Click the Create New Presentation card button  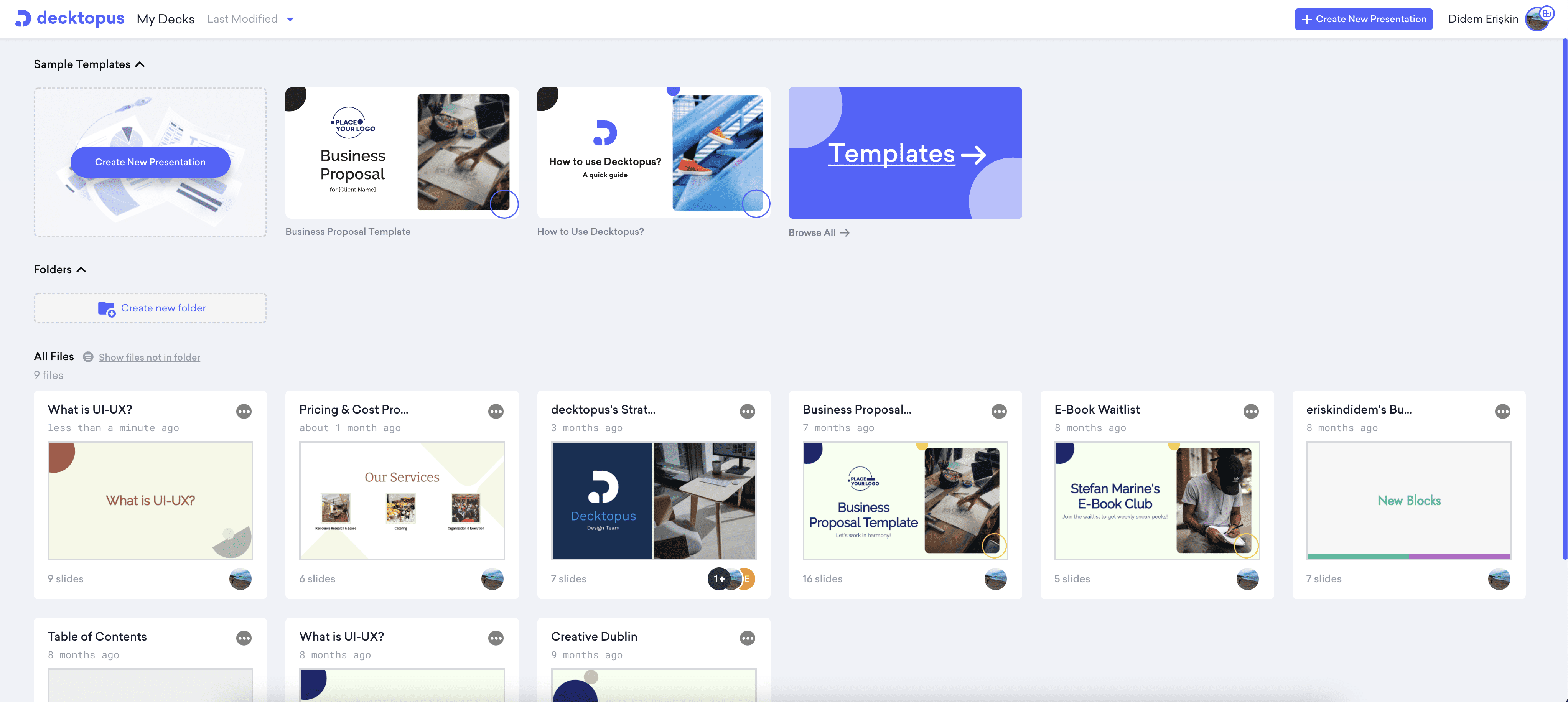(151, 161)
